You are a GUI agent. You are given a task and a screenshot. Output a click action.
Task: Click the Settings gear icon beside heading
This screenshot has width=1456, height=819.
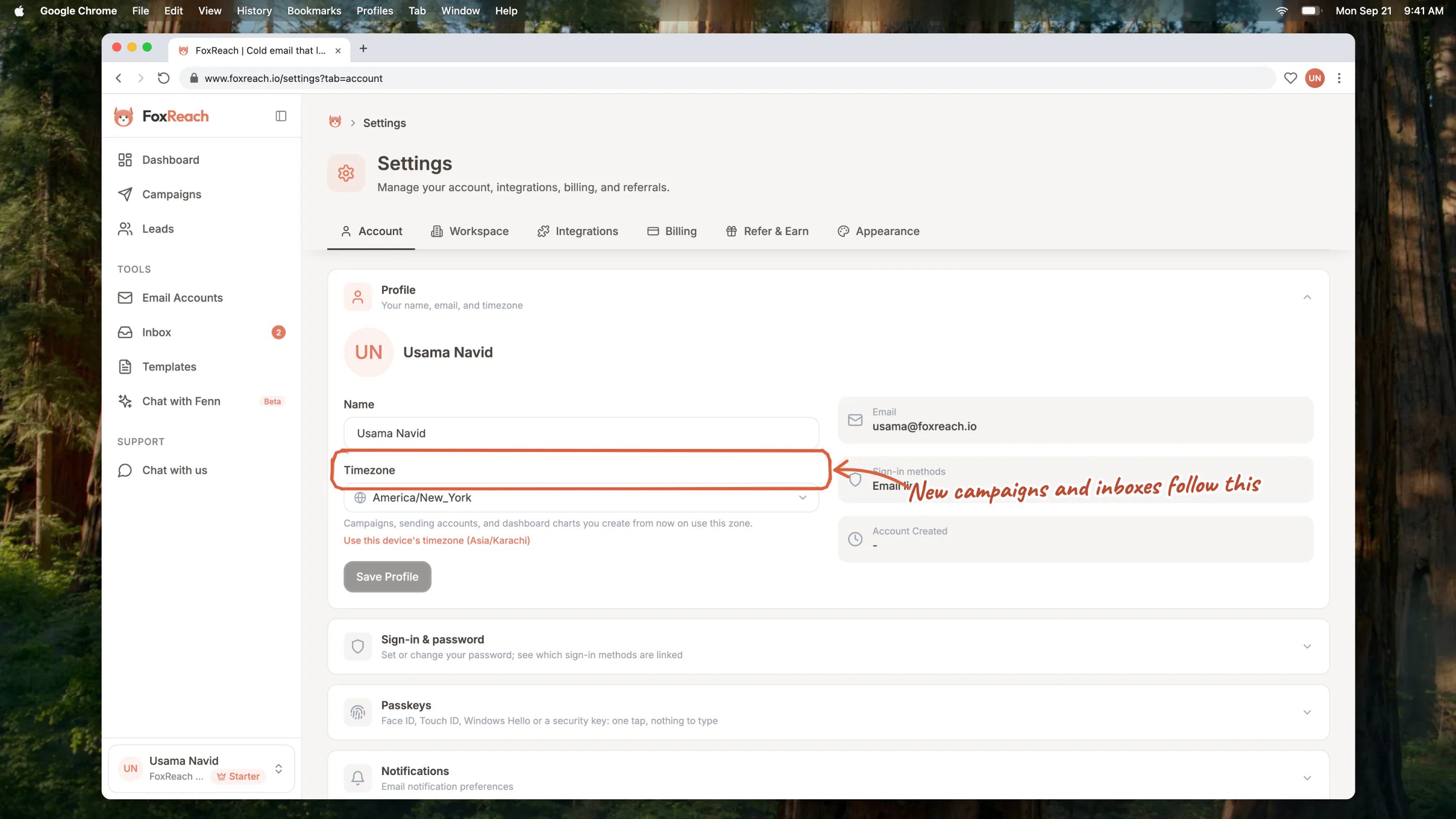coord(346,173)
